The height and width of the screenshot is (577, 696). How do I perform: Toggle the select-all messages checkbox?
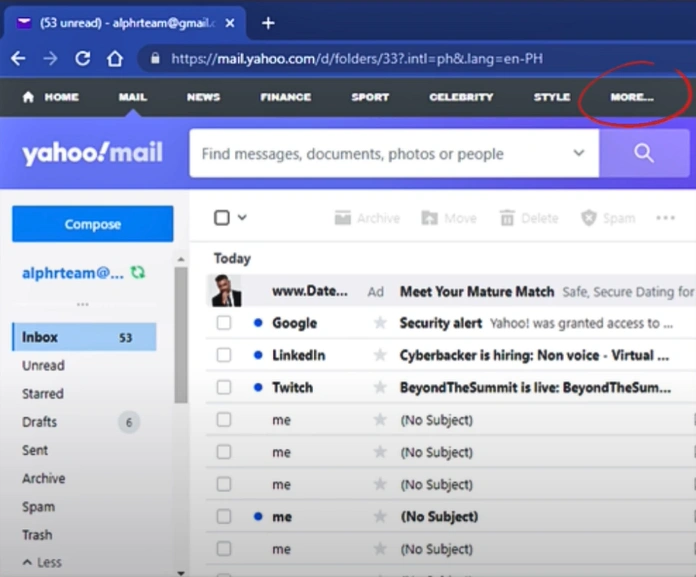(x=222, y=217)
